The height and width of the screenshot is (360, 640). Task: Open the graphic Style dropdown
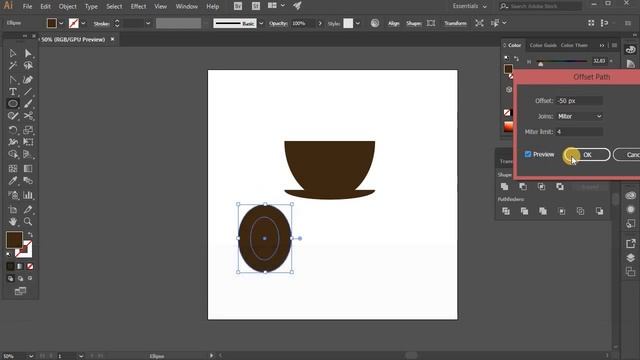(x=358, y=23)
